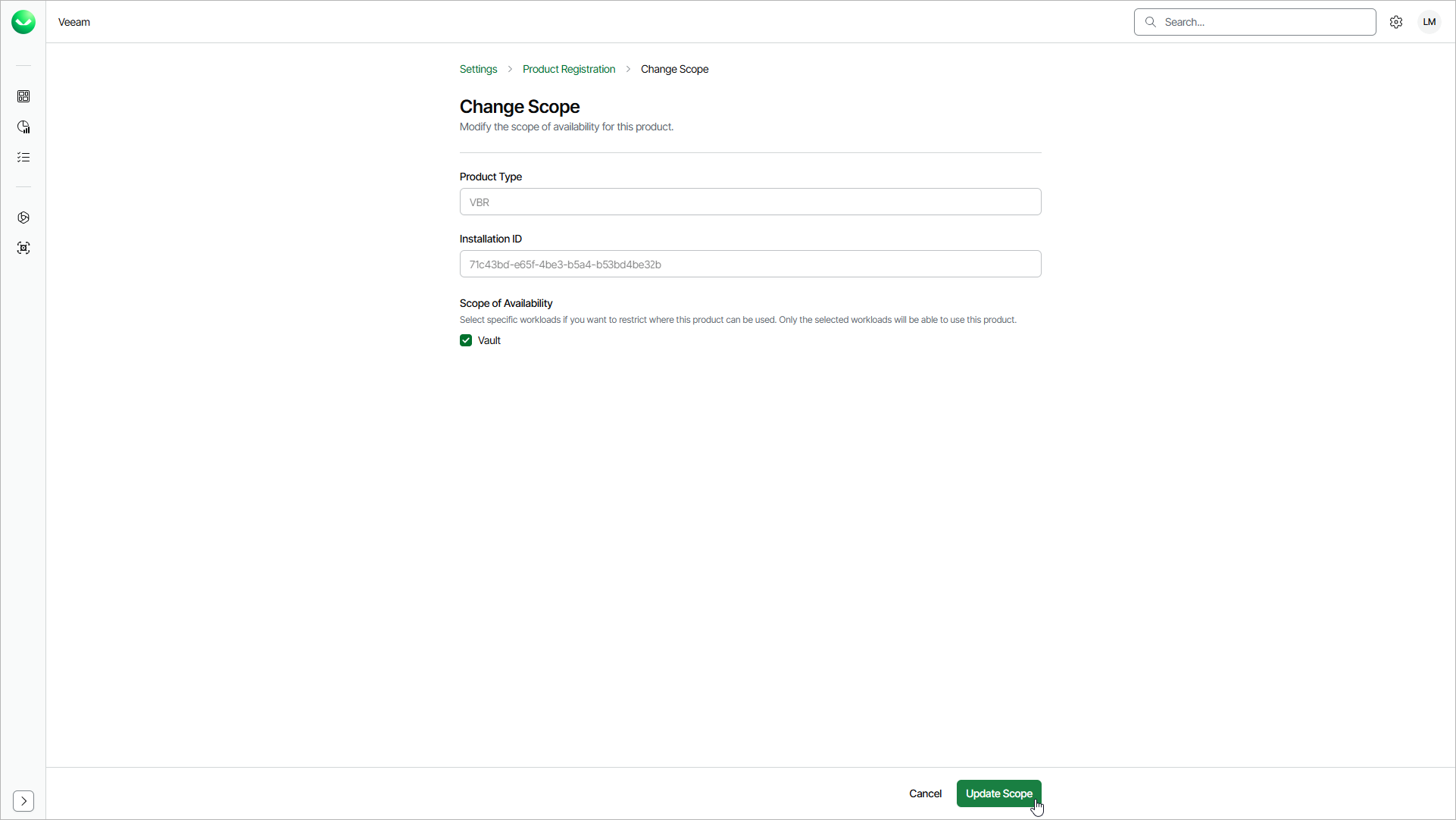
Task: Click Update Scope button
Action: (998, 793)
